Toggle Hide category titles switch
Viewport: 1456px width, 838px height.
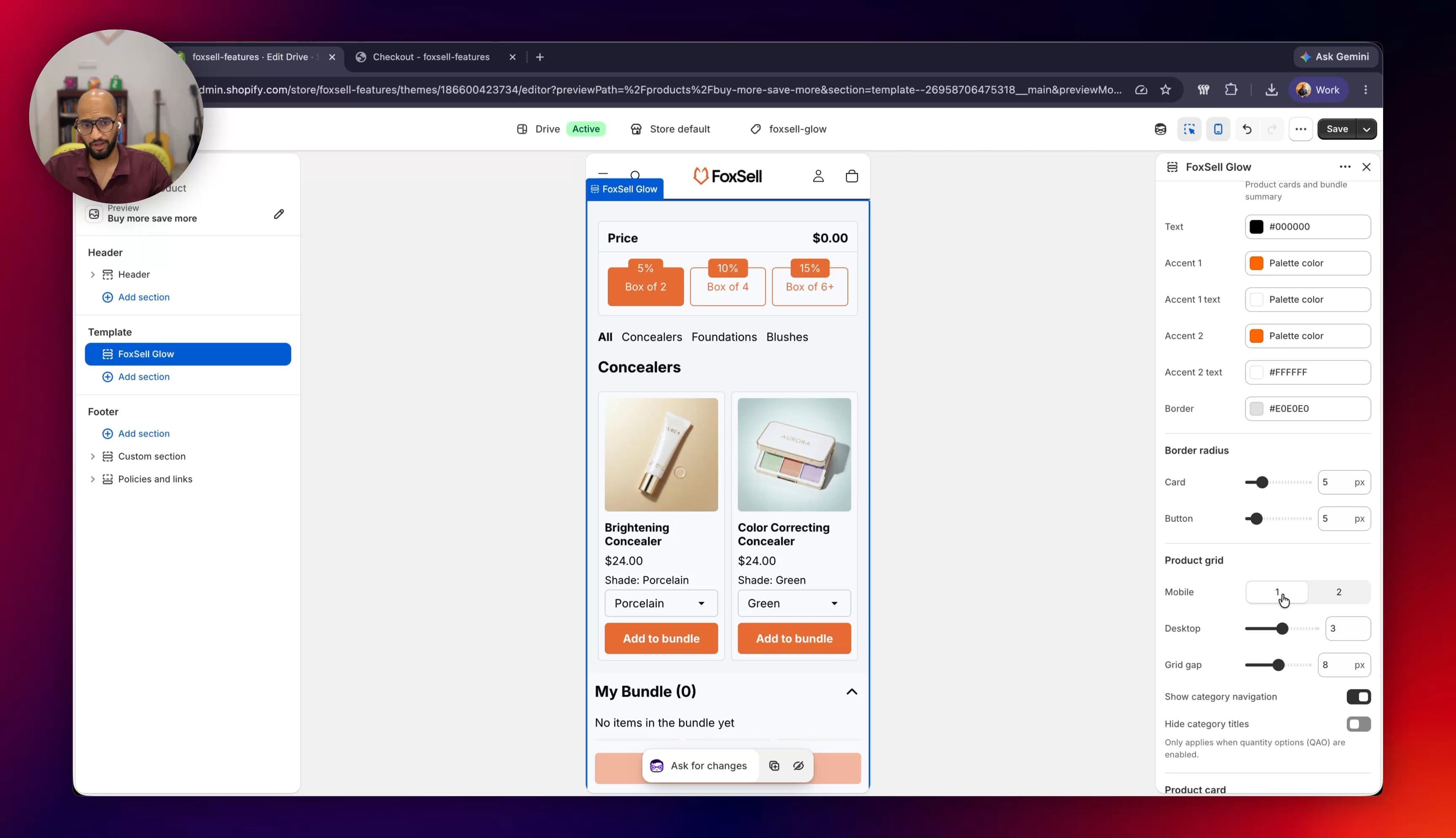coord(1358,724)
